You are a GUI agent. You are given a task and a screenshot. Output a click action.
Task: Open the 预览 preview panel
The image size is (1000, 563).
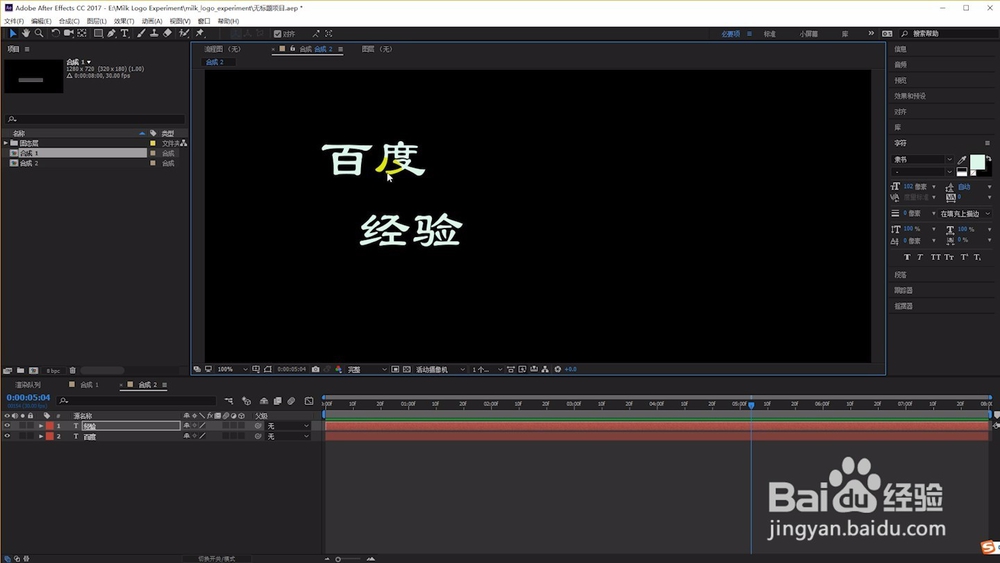tap(901, 80)
